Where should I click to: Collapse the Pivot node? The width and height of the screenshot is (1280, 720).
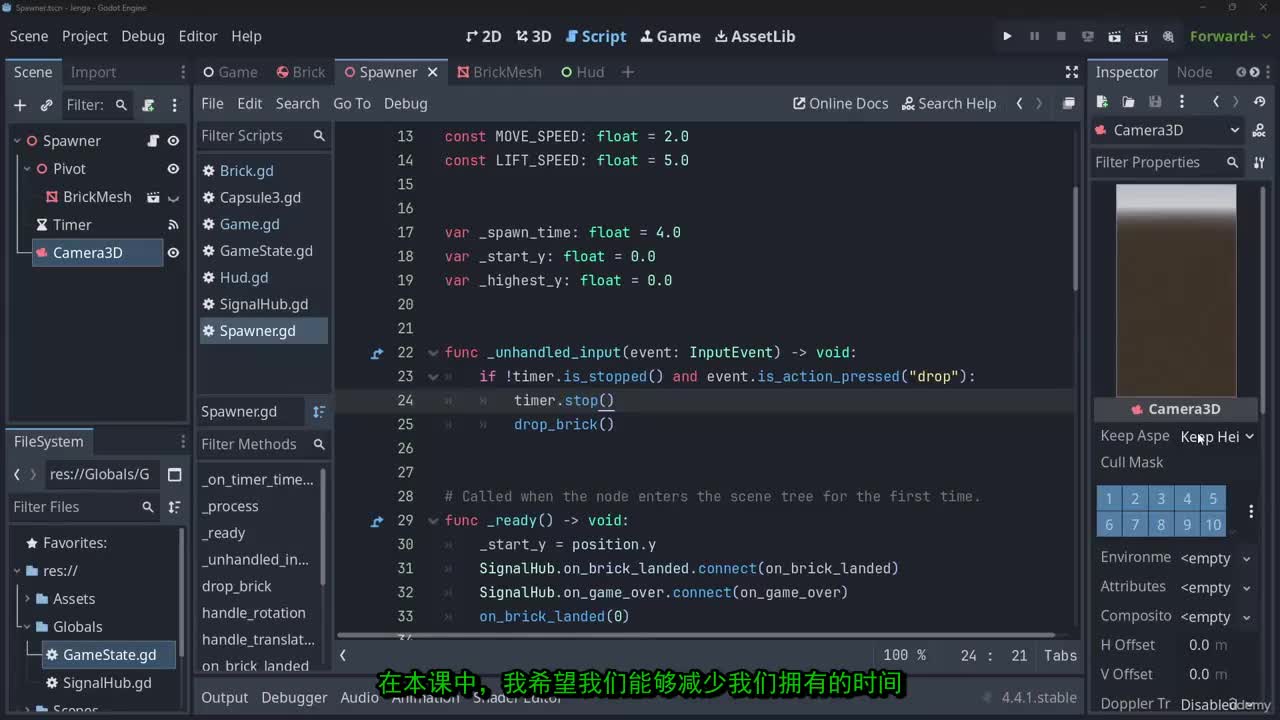[x=28, y=169]
